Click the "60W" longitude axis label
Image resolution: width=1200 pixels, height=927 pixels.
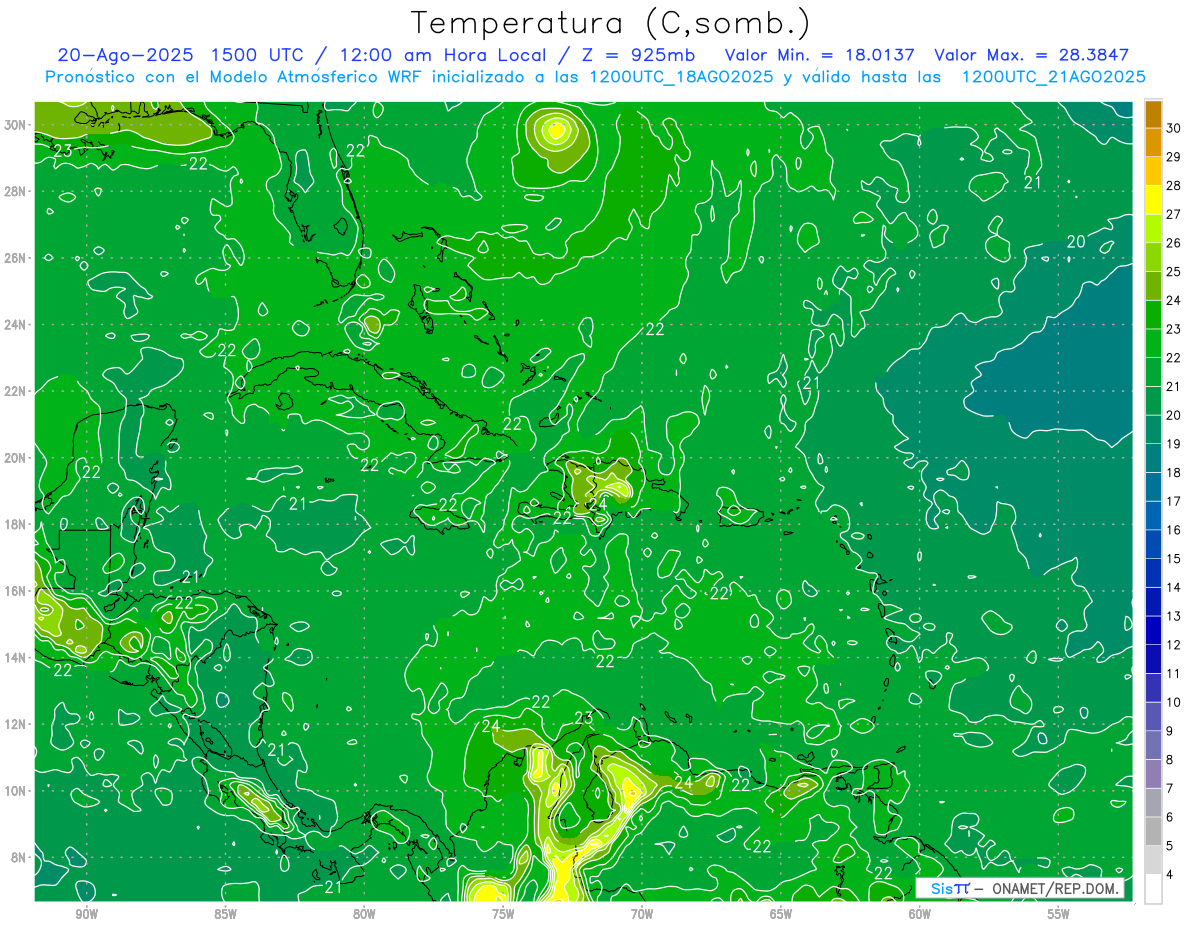(x=919, y=914)
